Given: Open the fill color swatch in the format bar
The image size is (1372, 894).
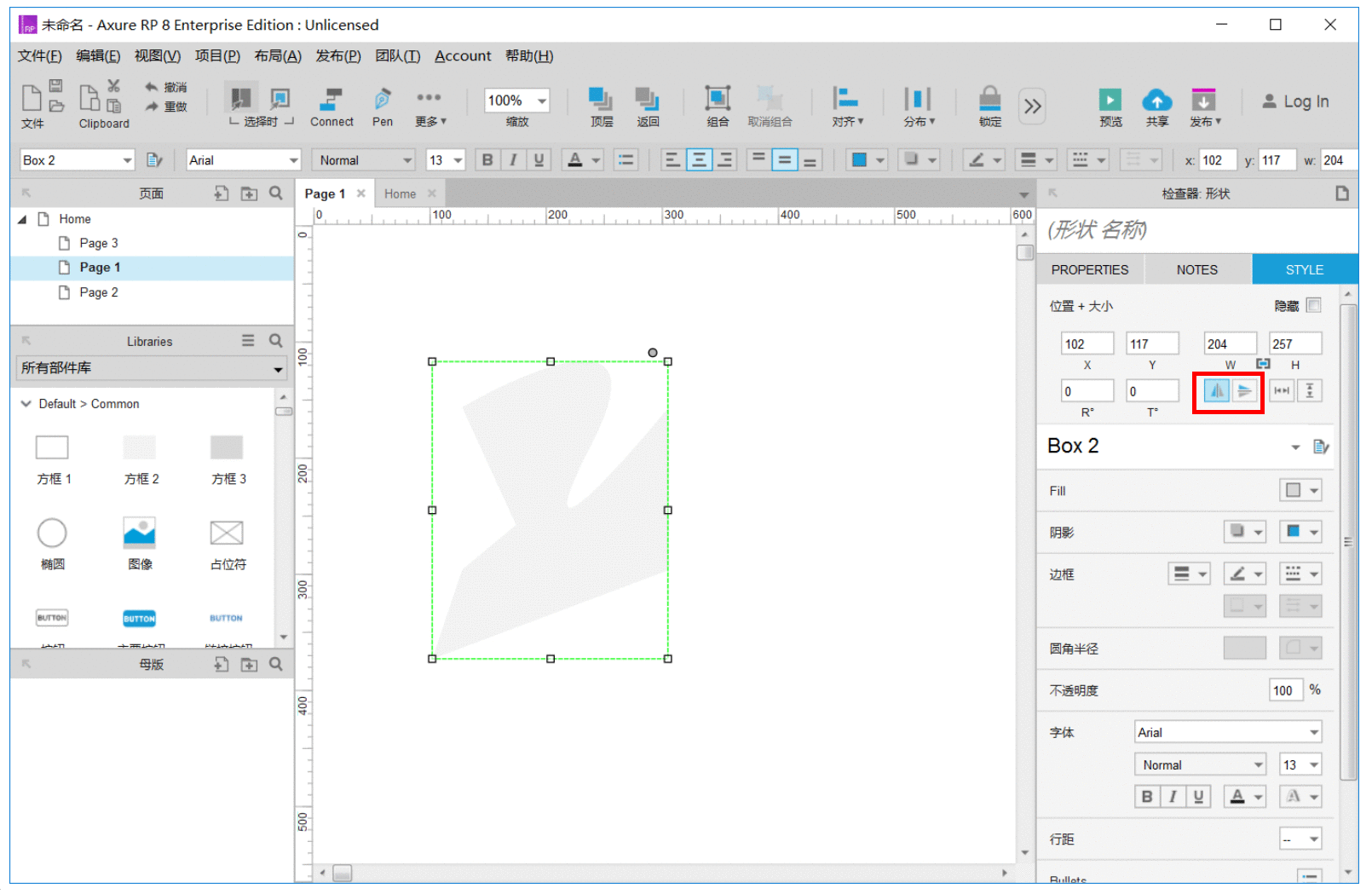Looking at the screenshot, I should tap(868, 160).
